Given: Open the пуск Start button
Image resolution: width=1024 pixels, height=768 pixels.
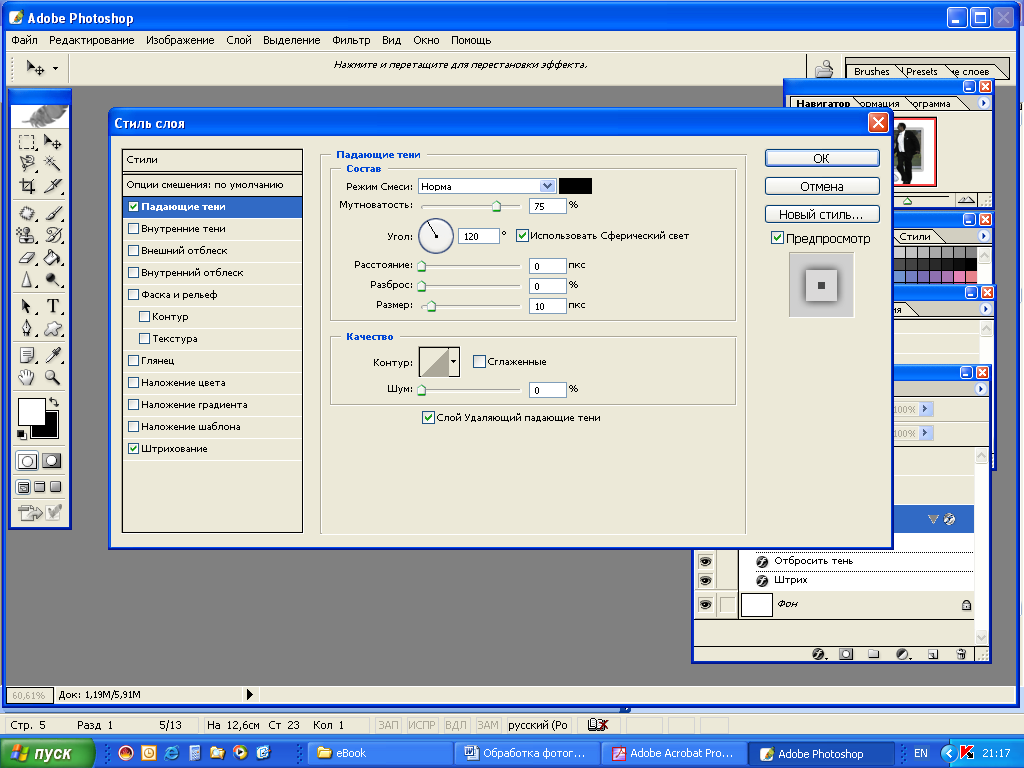Looking at the screenshot, I should [47, 753].
